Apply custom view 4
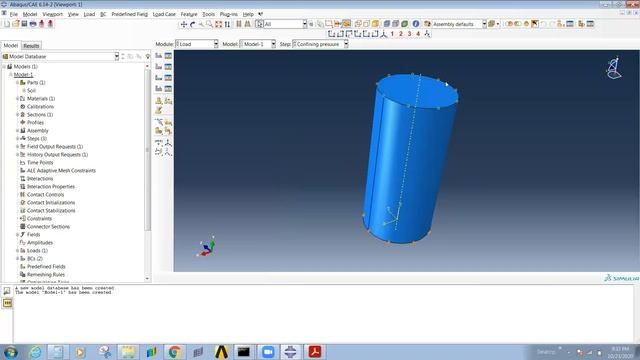 pyautogui.click(x=418, y=34)
